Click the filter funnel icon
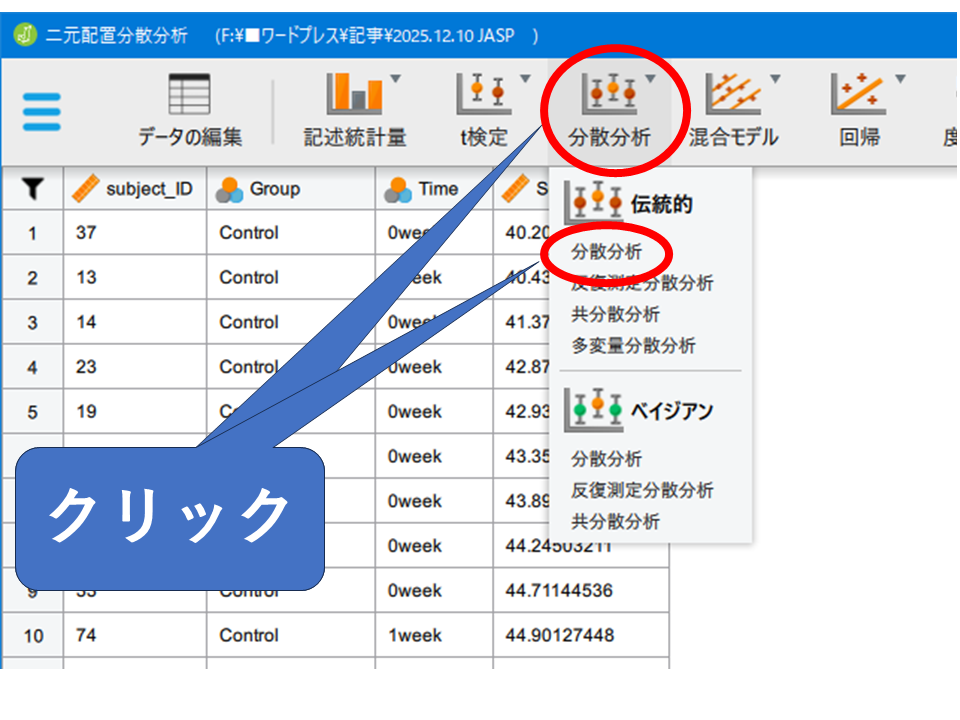This screenshot has height=720, width=960. pyautogui.click(x=32, y=188)
